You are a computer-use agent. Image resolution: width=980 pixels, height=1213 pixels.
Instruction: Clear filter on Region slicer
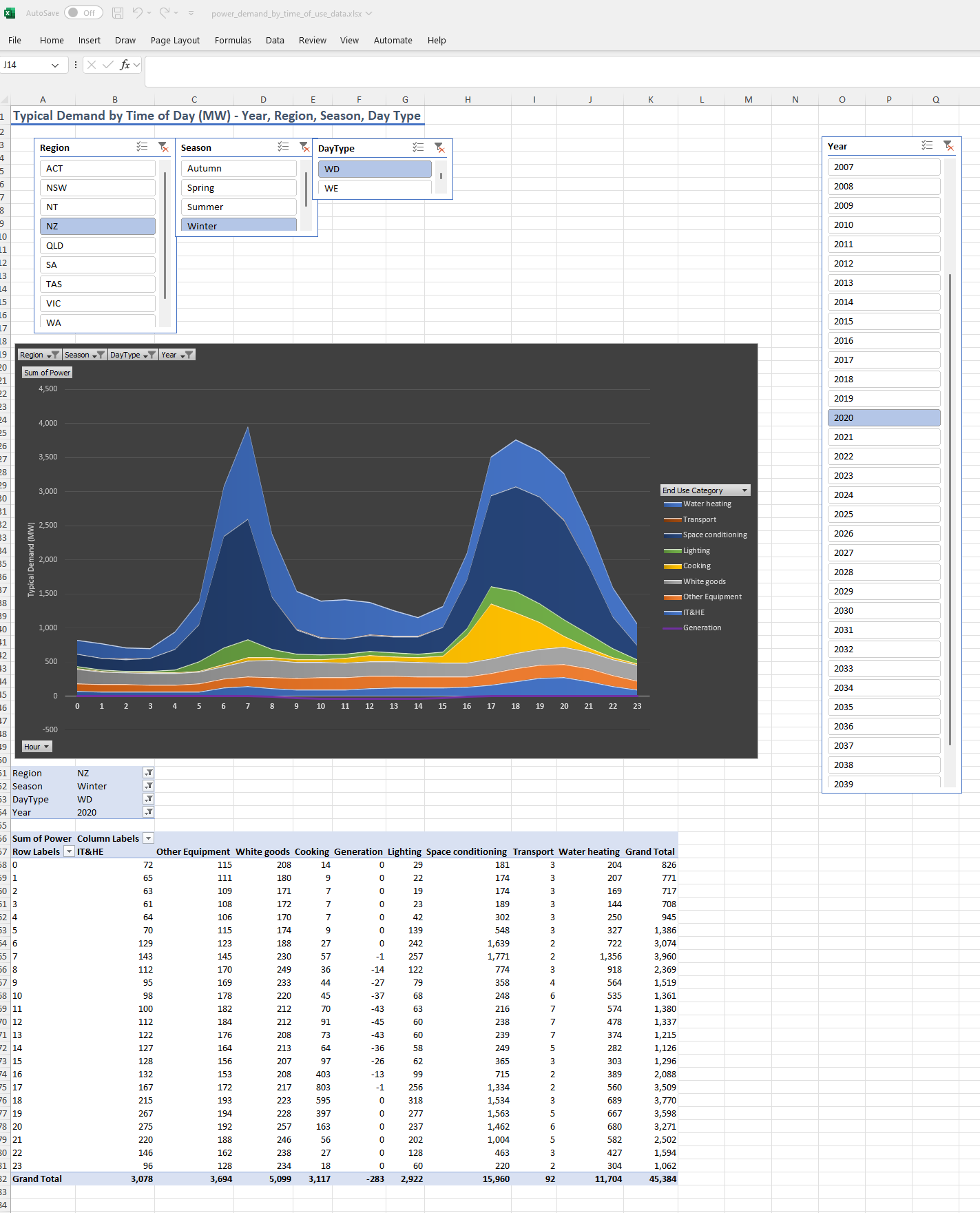pos(163,147)
